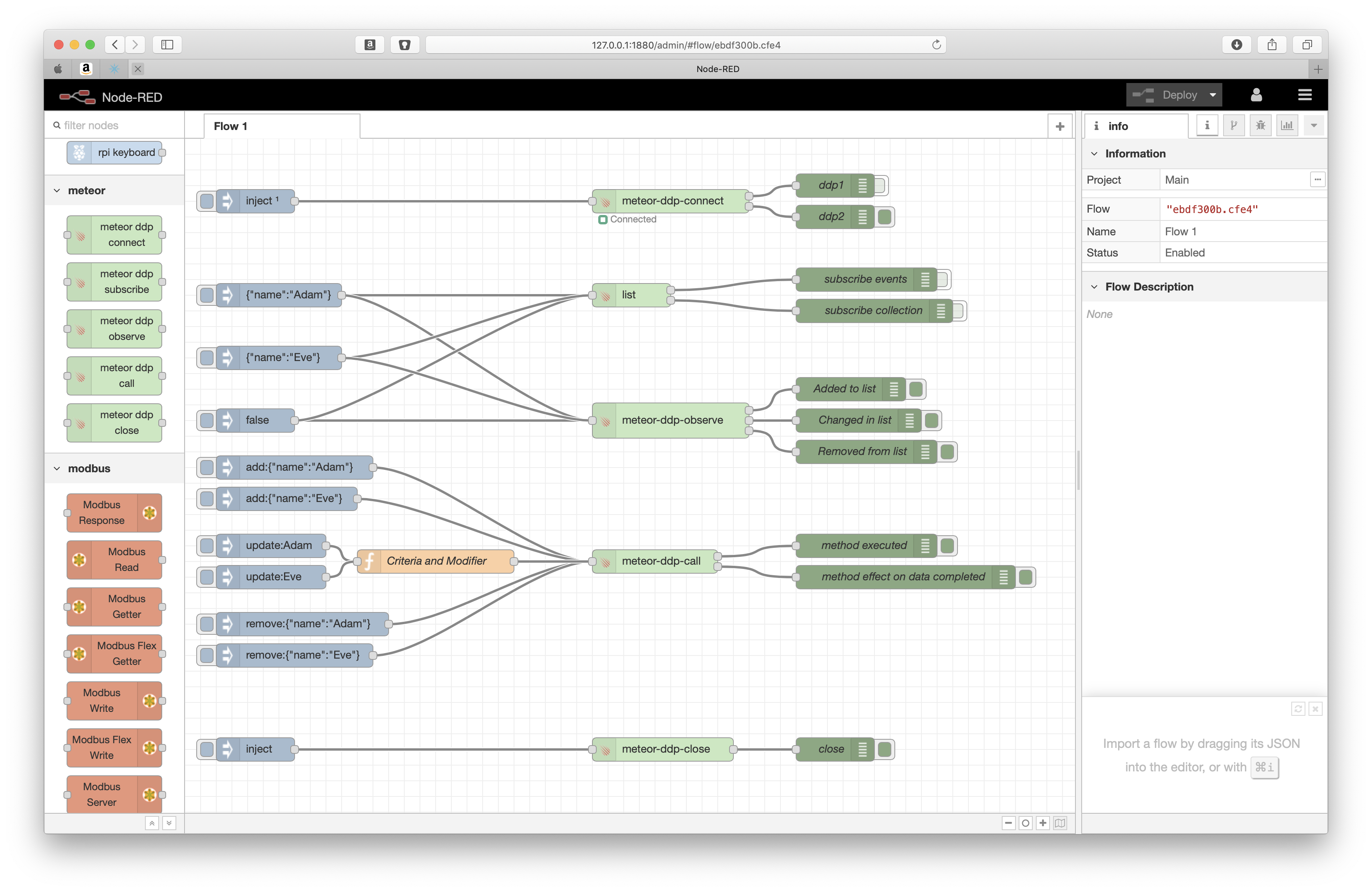
Task: Open the main hamburger menu
Action: (1305, 95)
